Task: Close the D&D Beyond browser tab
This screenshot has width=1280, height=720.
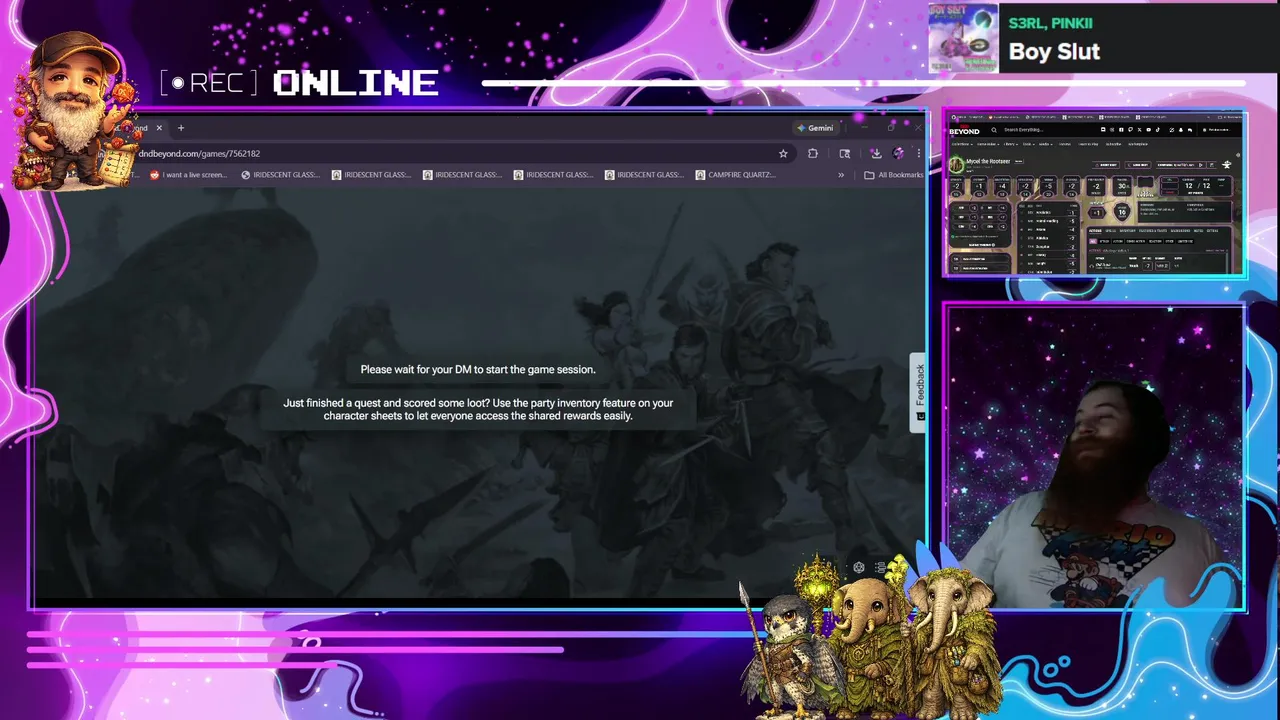Action: (x=159, y=128)
